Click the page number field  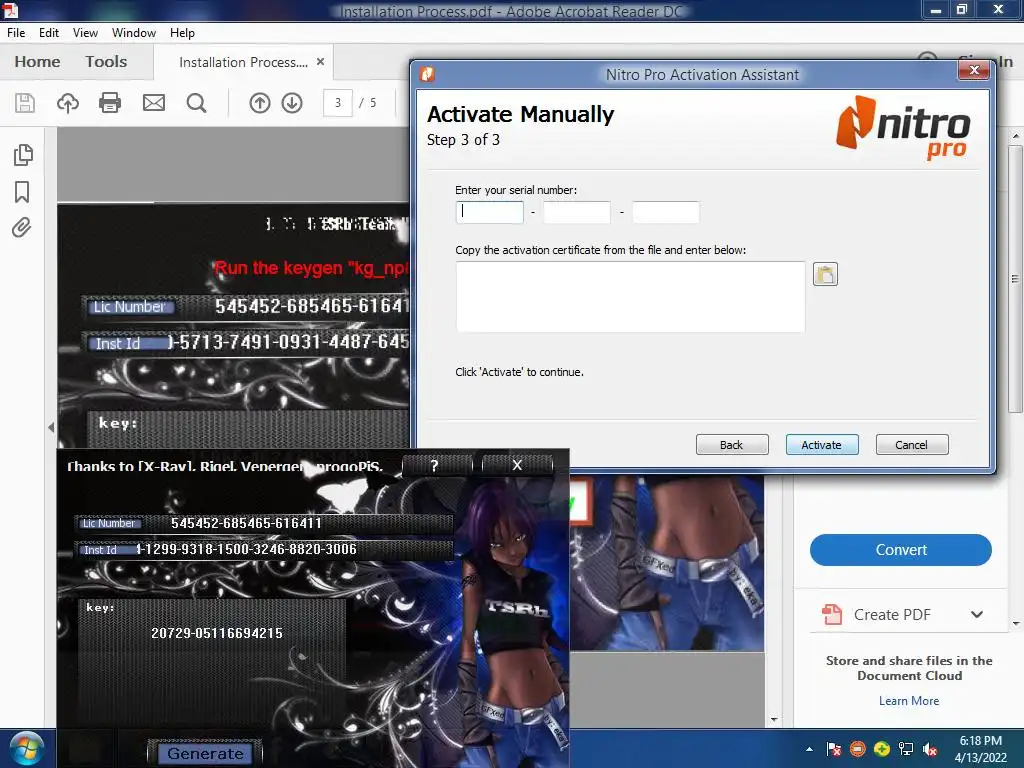338,103
